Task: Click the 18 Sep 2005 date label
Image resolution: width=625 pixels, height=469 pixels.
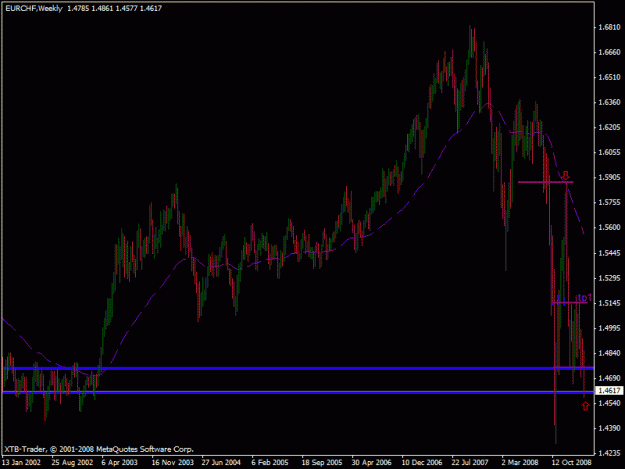Action: click(322, 463)
